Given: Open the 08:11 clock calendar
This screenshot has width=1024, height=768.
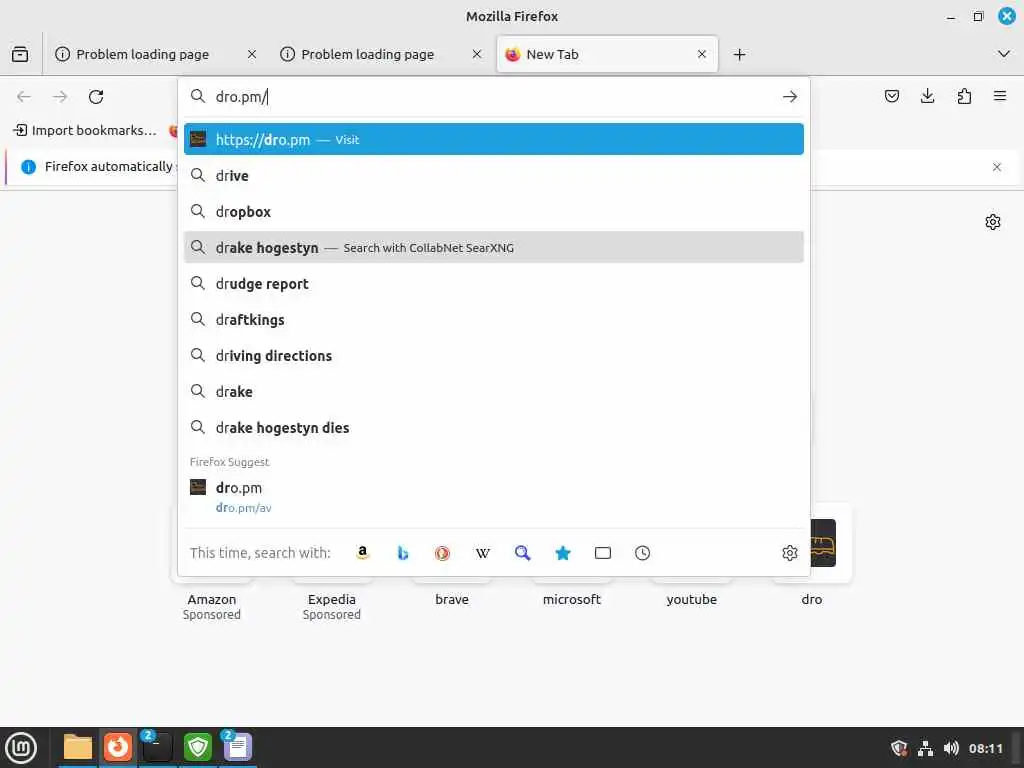Looking at the screenshot, I should click(x=985, y=748).
